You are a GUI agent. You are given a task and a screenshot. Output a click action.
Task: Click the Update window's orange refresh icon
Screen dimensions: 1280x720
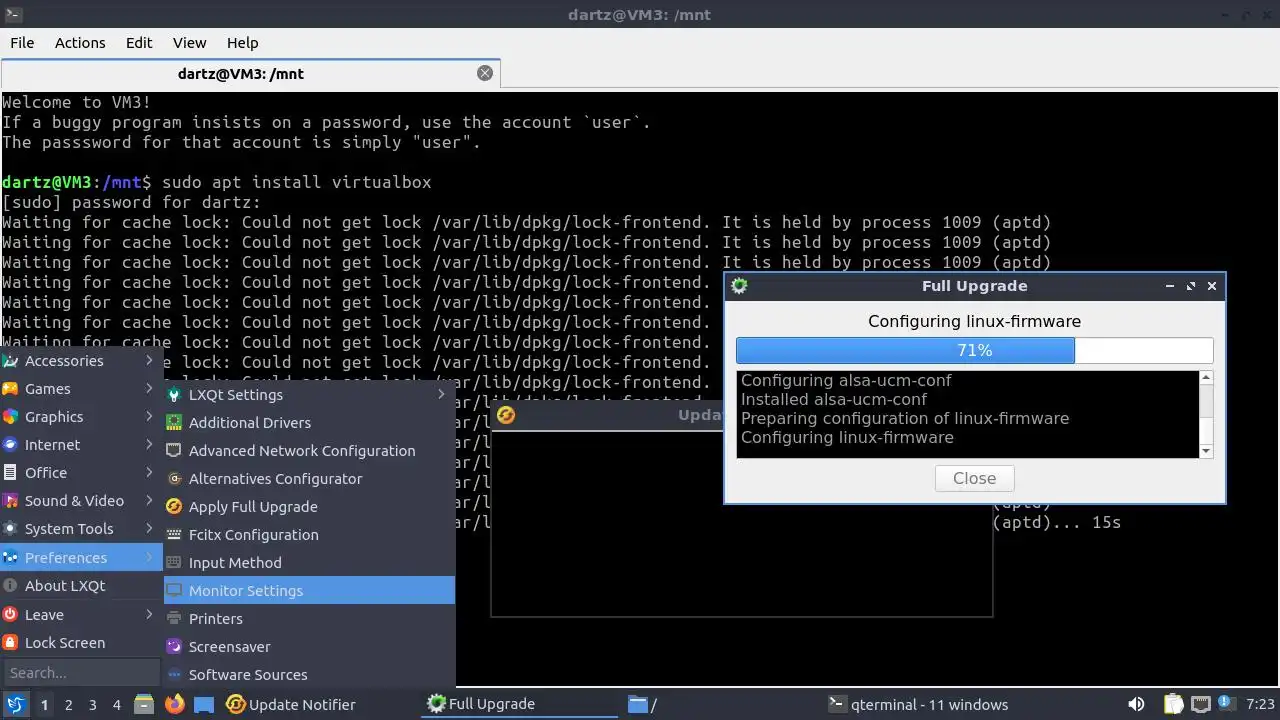point(506,415)
